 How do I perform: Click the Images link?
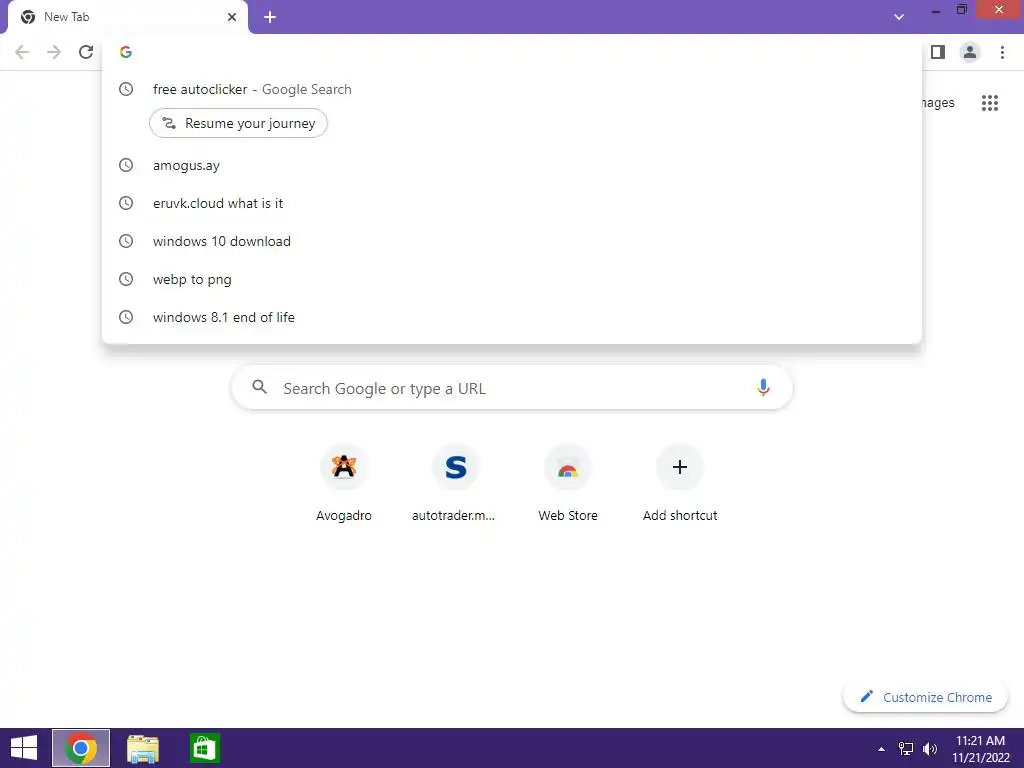(937, 103)
